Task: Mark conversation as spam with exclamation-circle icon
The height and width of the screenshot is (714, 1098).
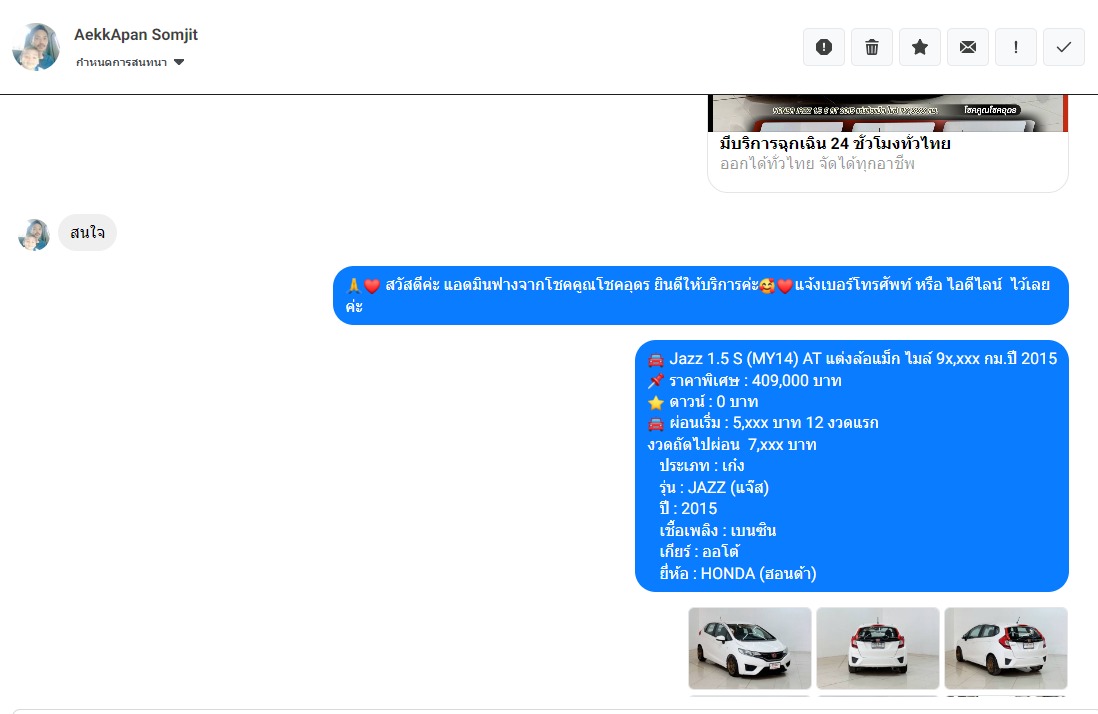Action: click(824, 47)
